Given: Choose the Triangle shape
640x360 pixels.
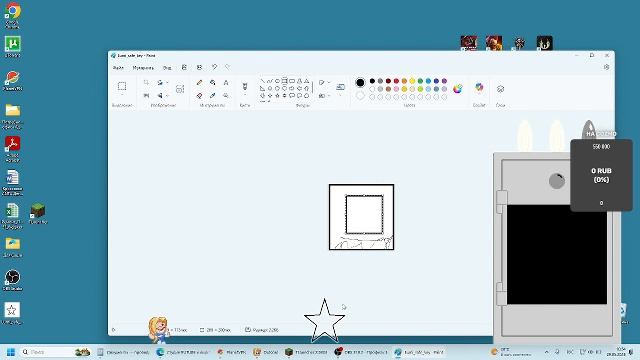Looking at the screenshot, I should pyautogui.click(x=307, y=81).
